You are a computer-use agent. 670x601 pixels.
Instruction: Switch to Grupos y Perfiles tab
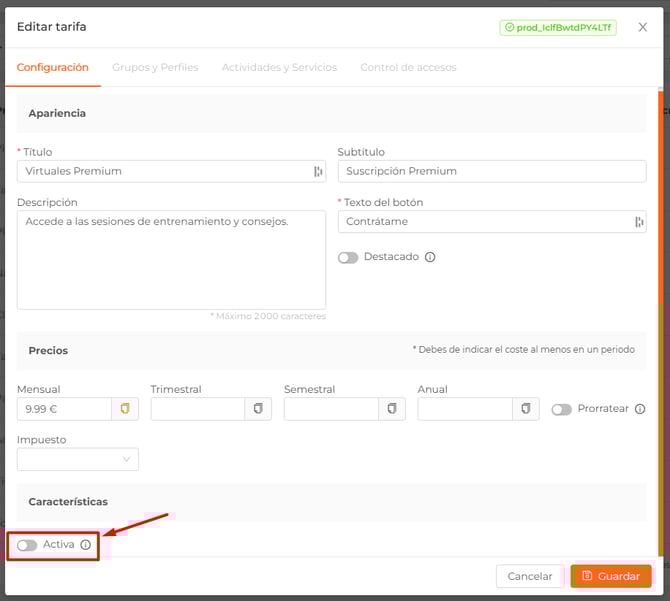click(x=155, y=67)
